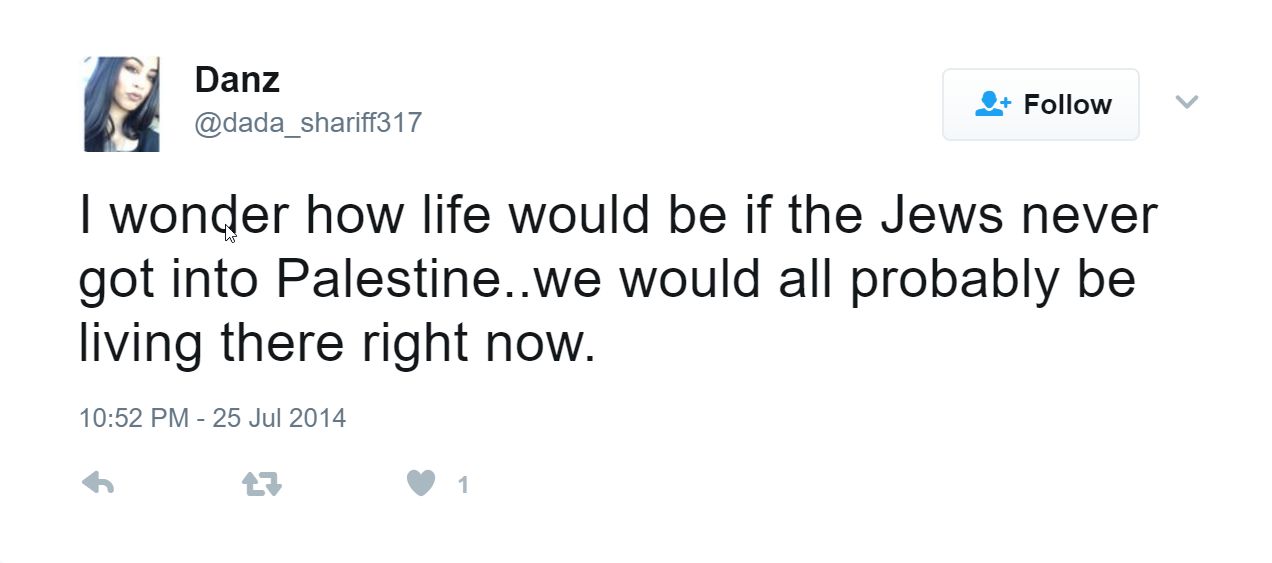The width and height of the screenshot is (1272, 563).
Task: Reply to the tweet using arrow icon
Action: [97, 485]
